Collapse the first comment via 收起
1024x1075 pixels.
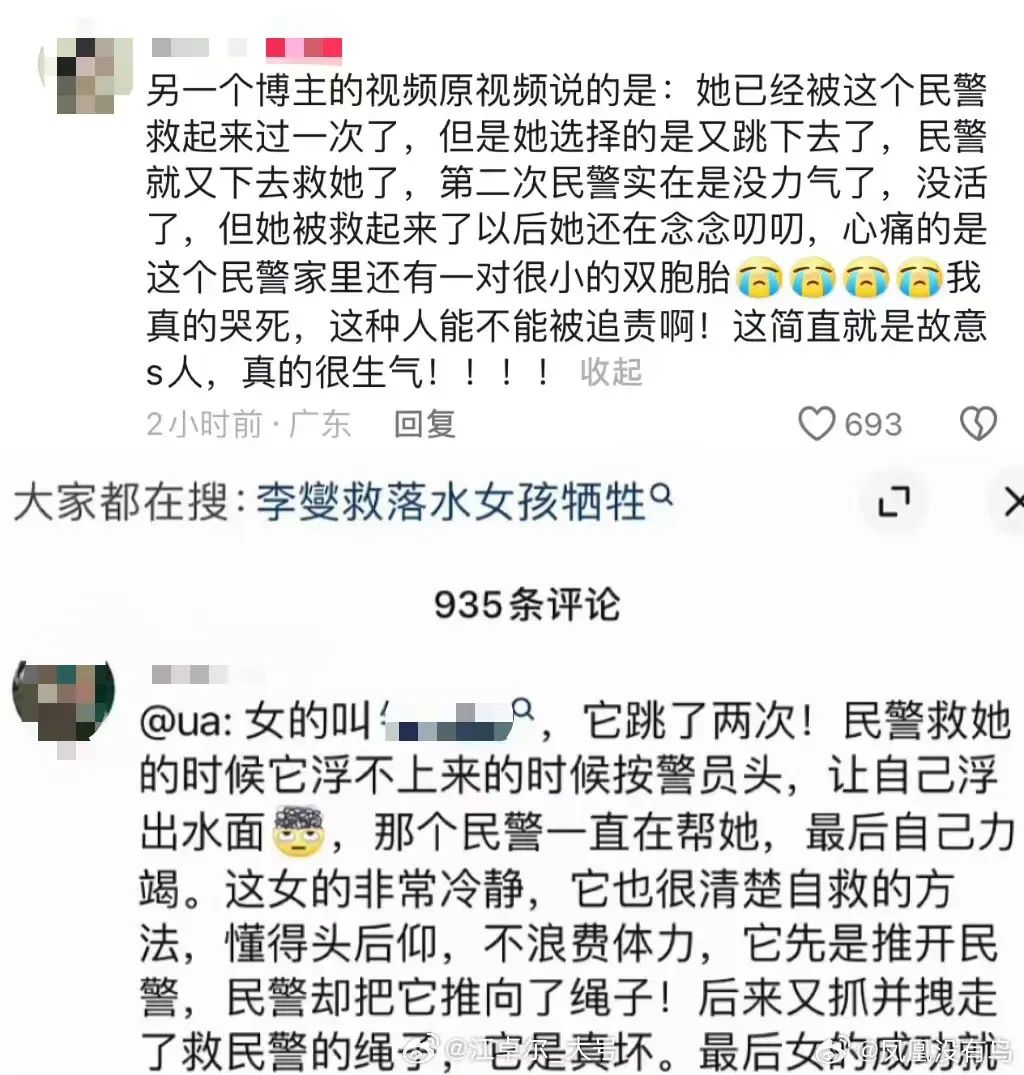tap(611, 372)
